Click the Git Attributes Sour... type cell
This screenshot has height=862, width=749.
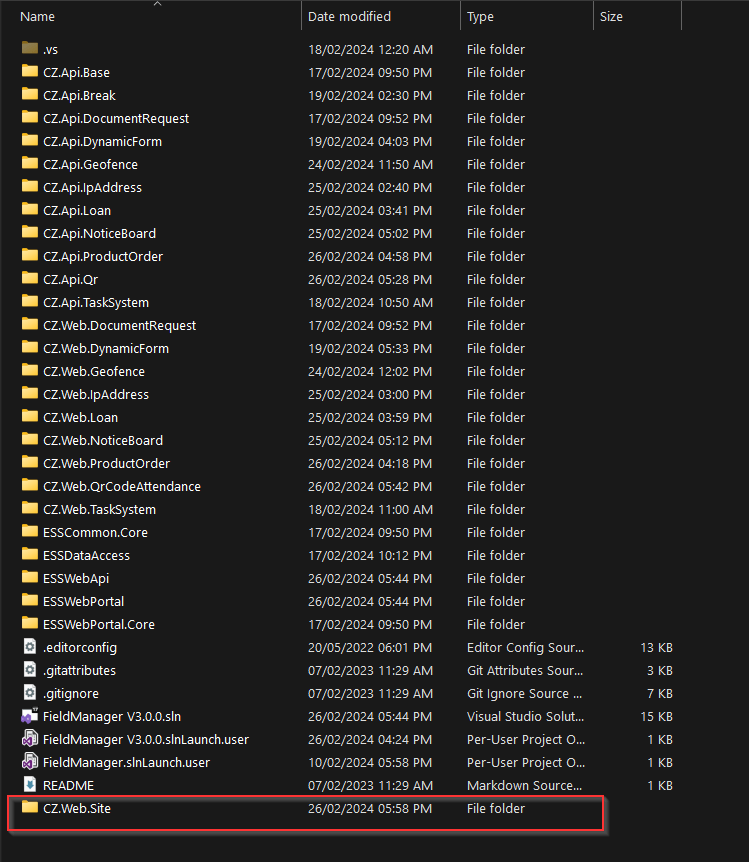click(x=525, y=671)
